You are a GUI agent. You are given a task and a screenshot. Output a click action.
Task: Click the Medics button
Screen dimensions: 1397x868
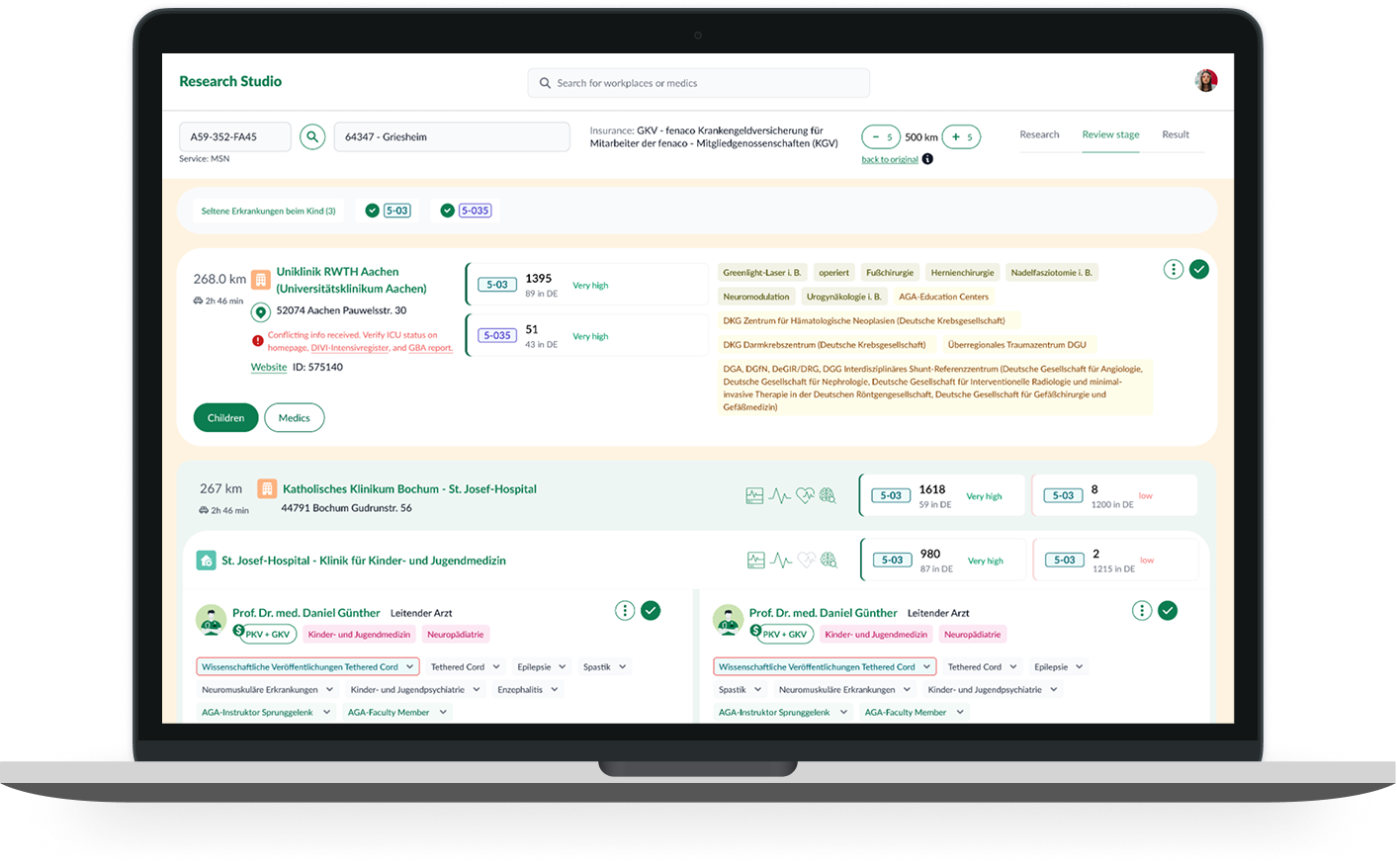(x=294, y=418)
